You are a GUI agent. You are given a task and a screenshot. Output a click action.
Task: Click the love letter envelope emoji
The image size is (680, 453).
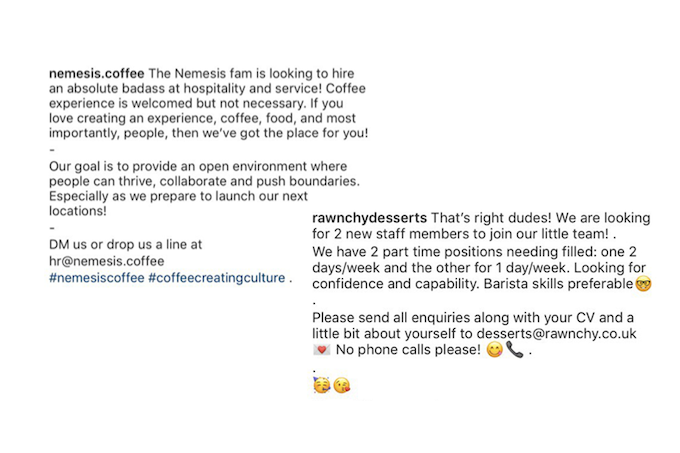coord(321,349)
